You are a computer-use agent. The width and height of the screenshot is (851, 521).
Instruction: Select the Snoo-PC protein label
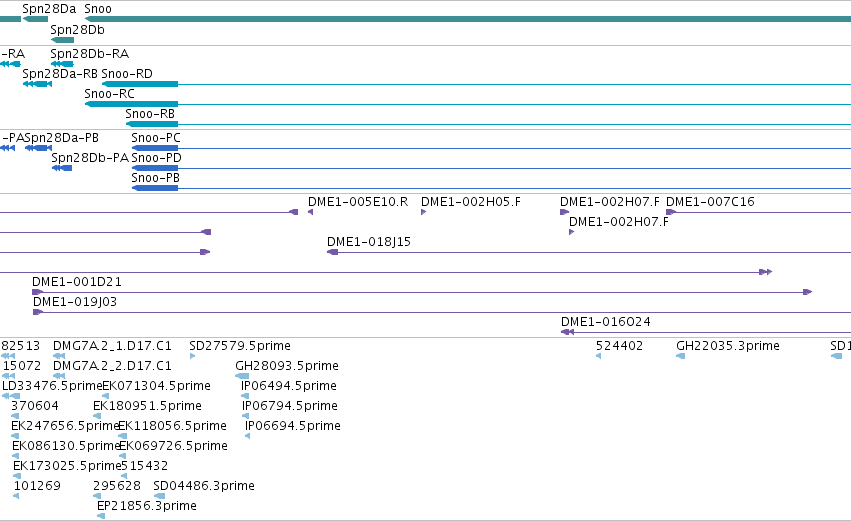click(x=156, y=138)
